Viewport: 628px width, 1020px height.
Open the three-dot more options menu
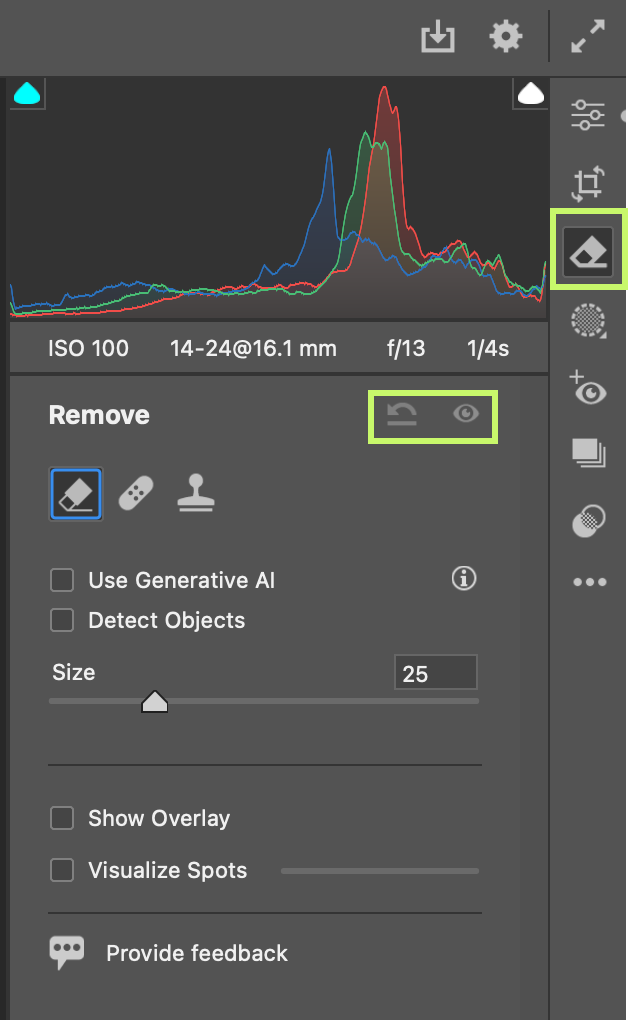click(590, 582)
